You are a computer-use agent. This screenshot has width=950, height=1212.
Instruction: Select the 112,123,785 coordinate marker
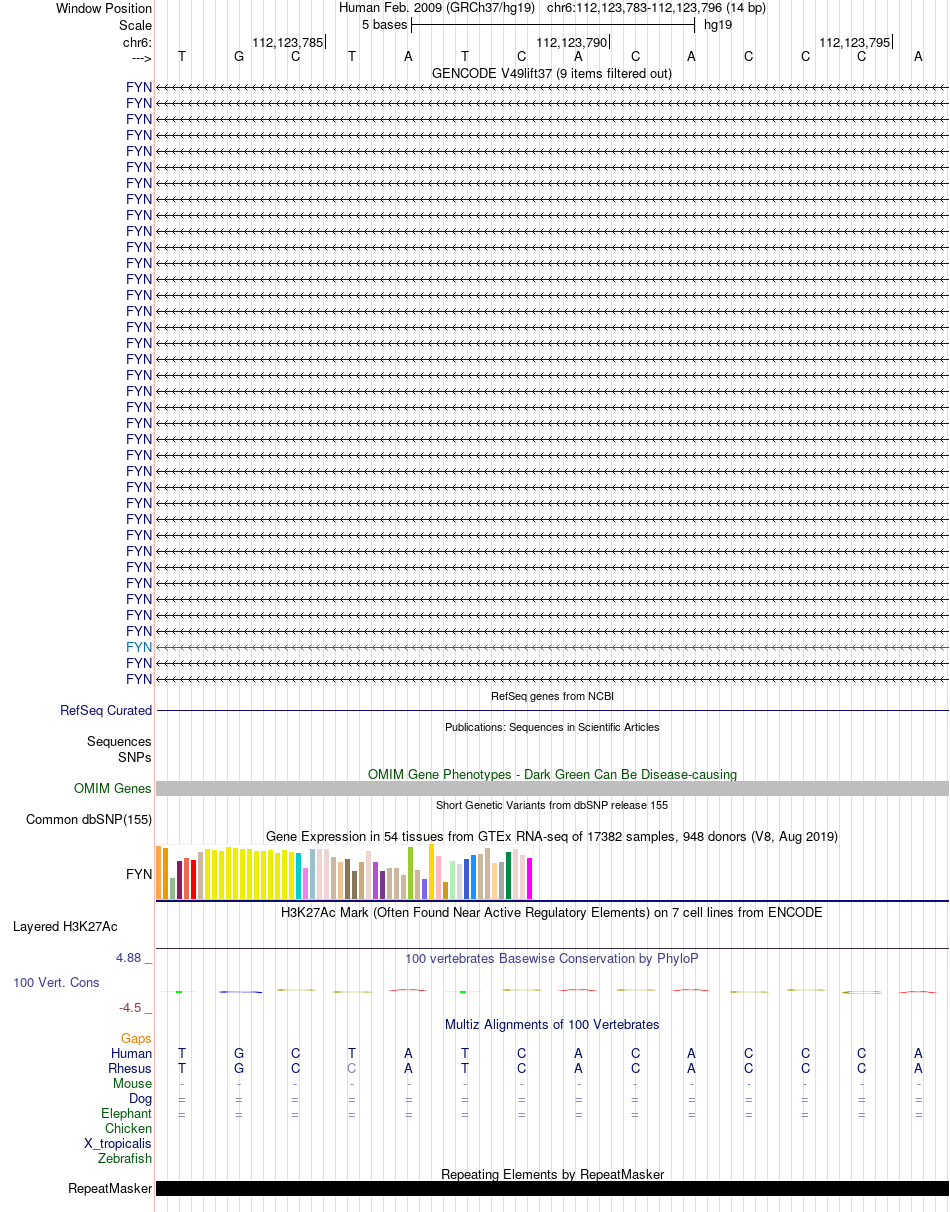pos(288,43)
